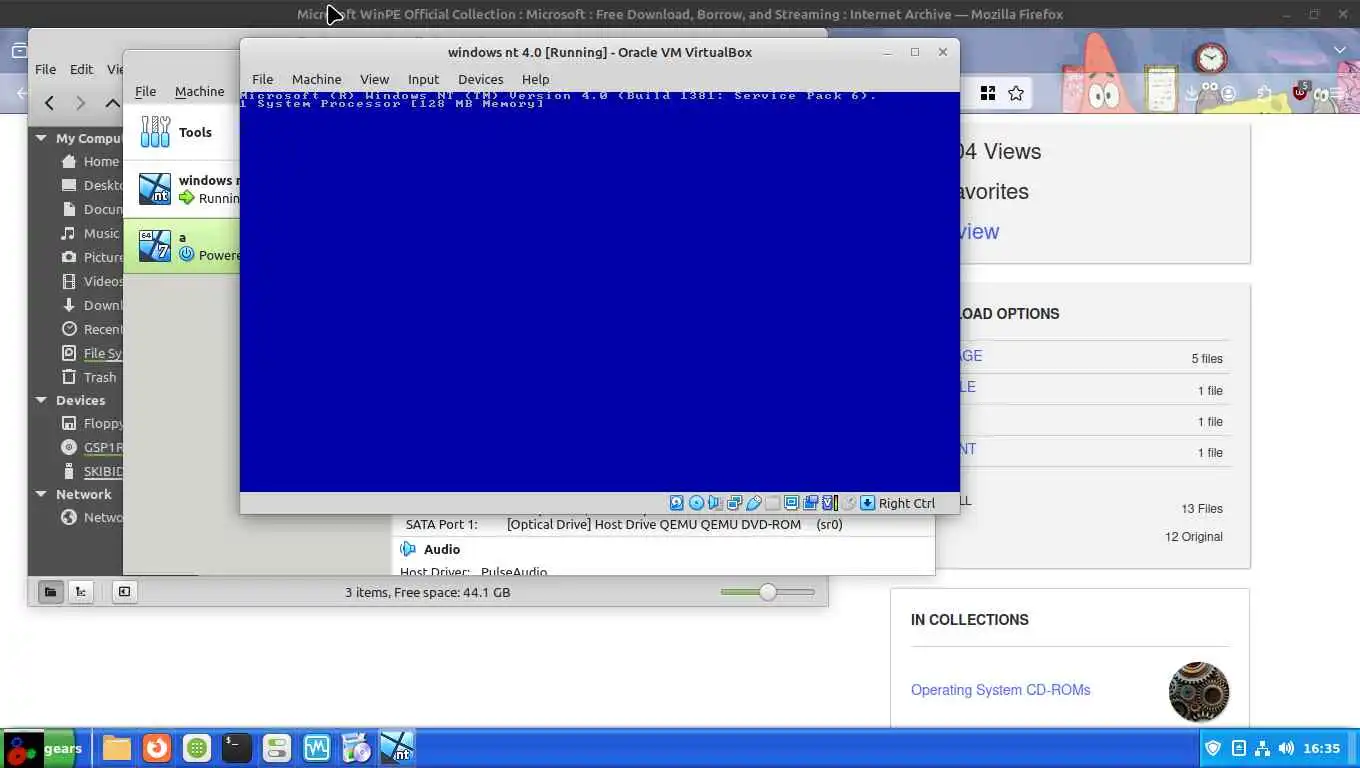Open Help menu in the VM window
1360x768 pixels.
click(535, 79)
